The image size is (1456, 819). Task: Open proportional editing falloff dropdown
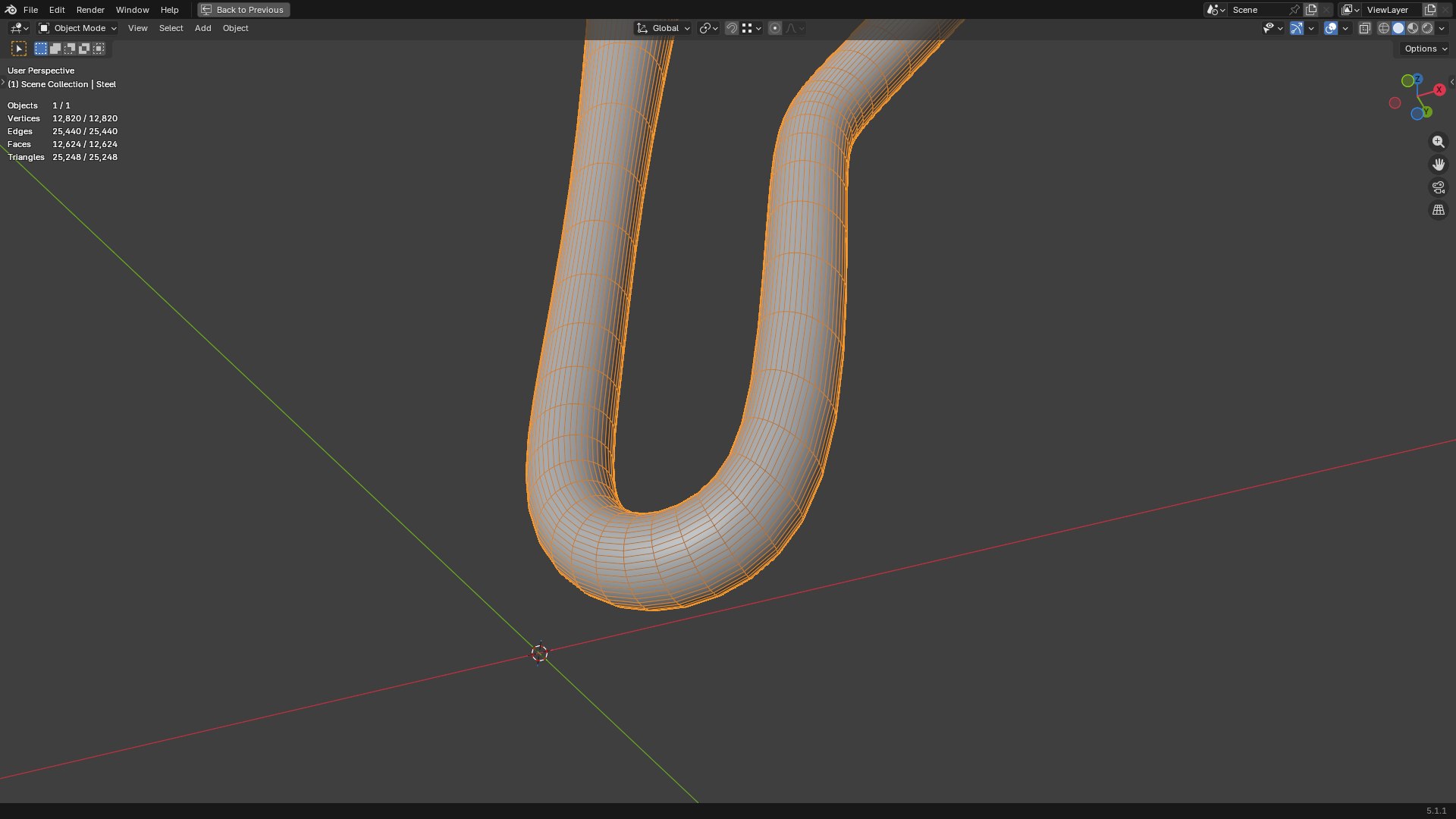[x=795, y=28]
